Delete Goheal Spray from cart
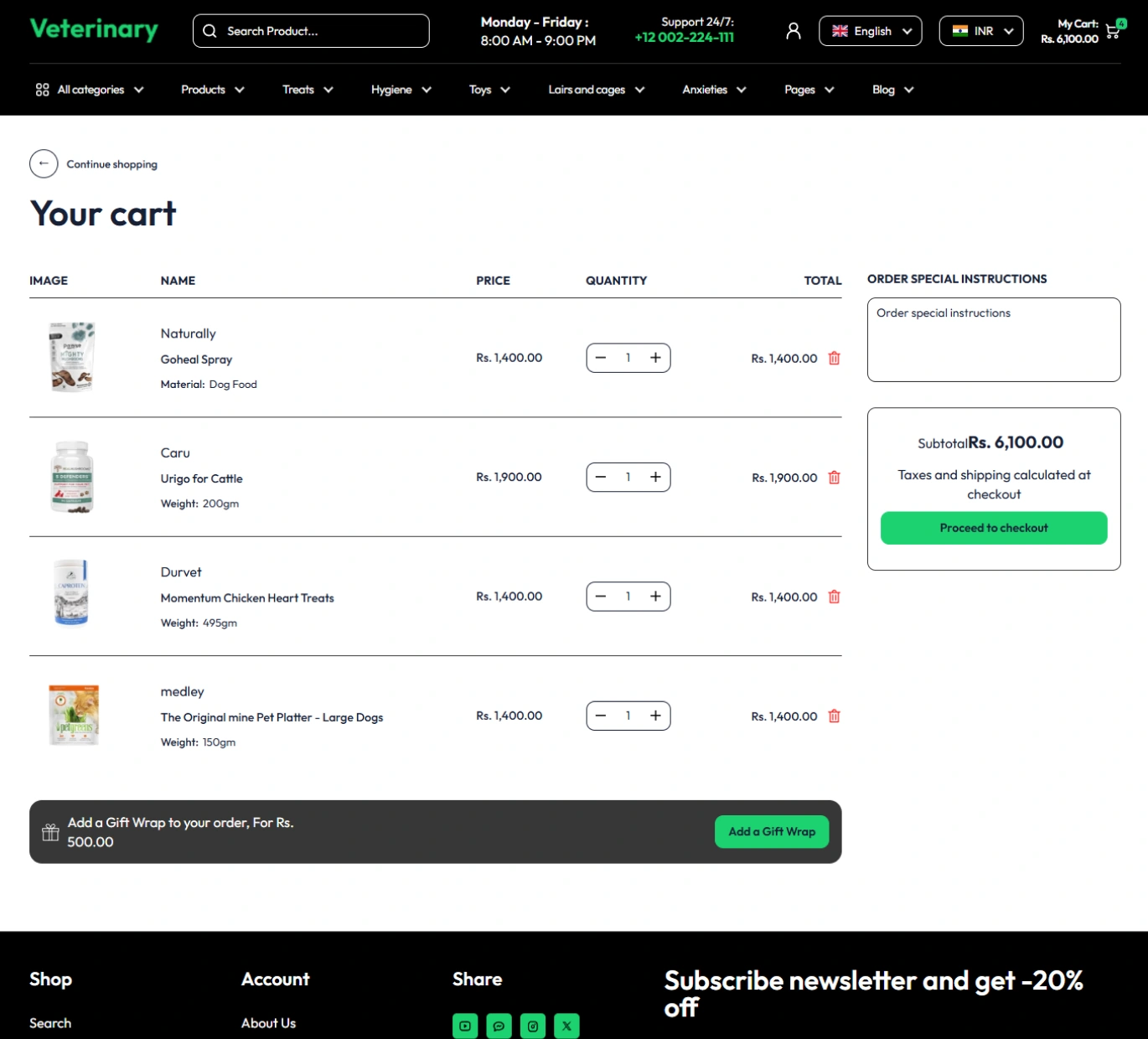This screenshot has width=1148, height=1039. (834, 359)
